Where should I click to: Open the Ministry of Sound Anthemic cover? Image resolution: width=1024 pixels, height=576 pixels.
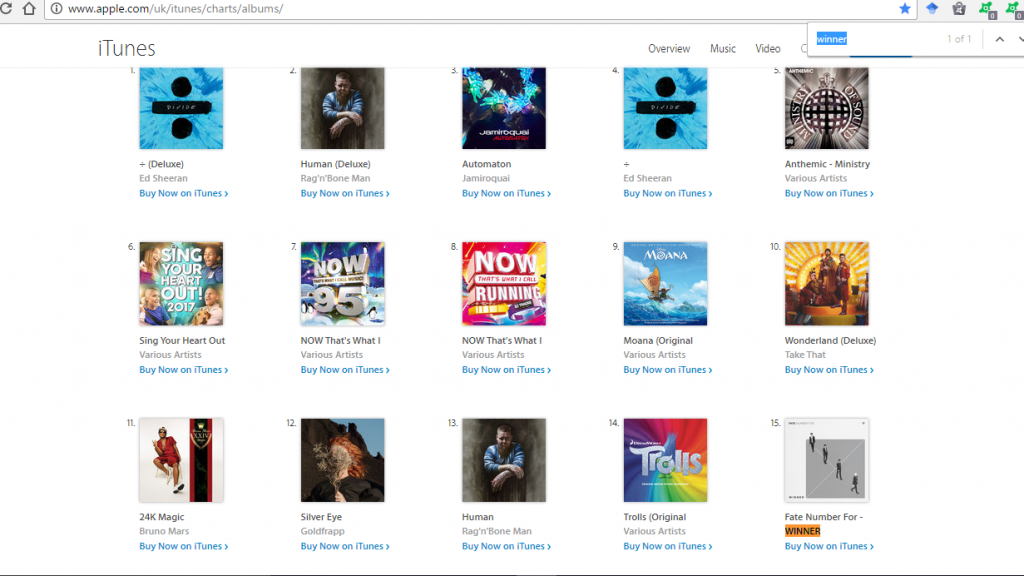(826, 108)
